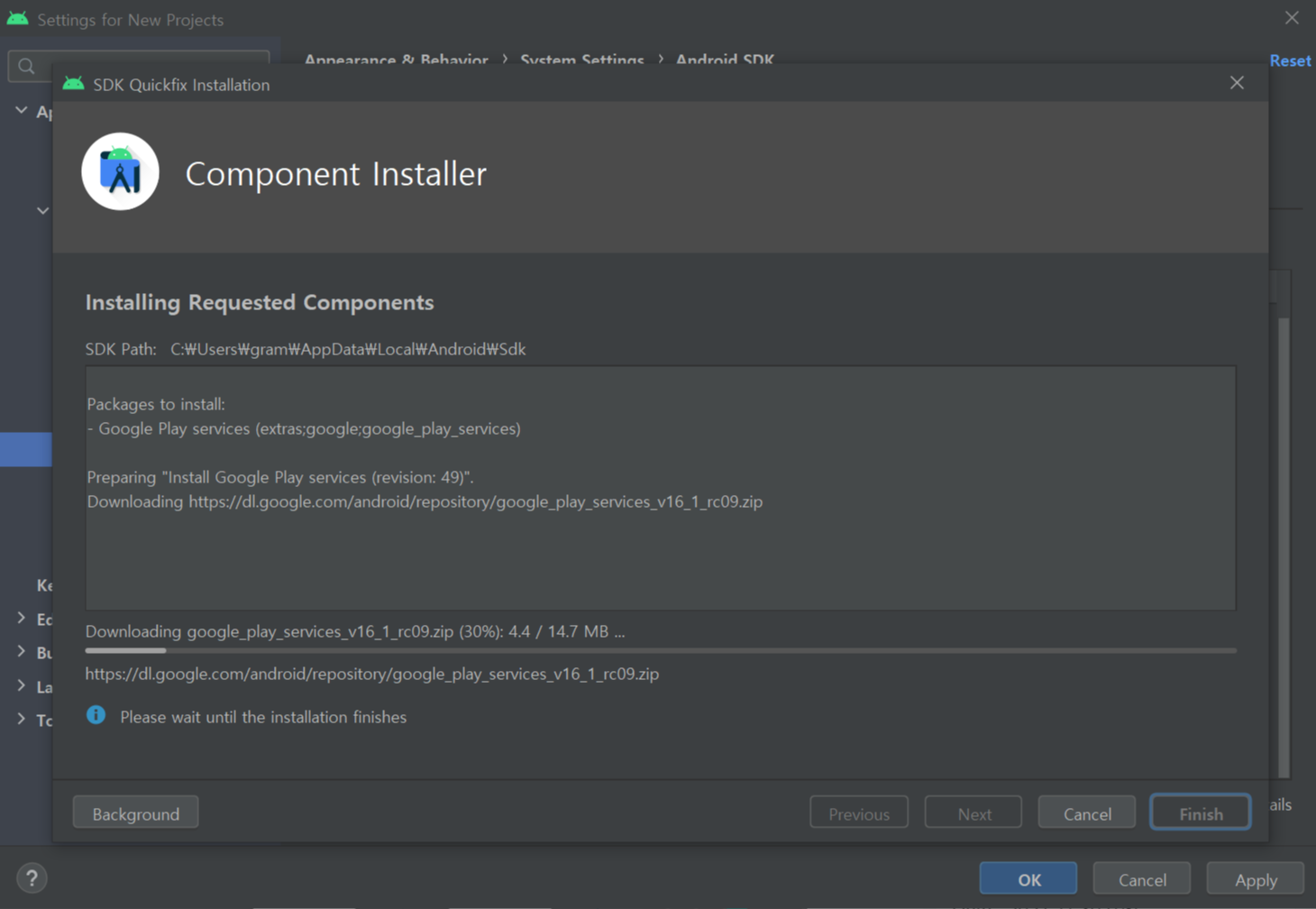Click Cancel in the Settings window bottom bar
Viewport: 1316px width, 909px height.
(x=1142, y=879)
